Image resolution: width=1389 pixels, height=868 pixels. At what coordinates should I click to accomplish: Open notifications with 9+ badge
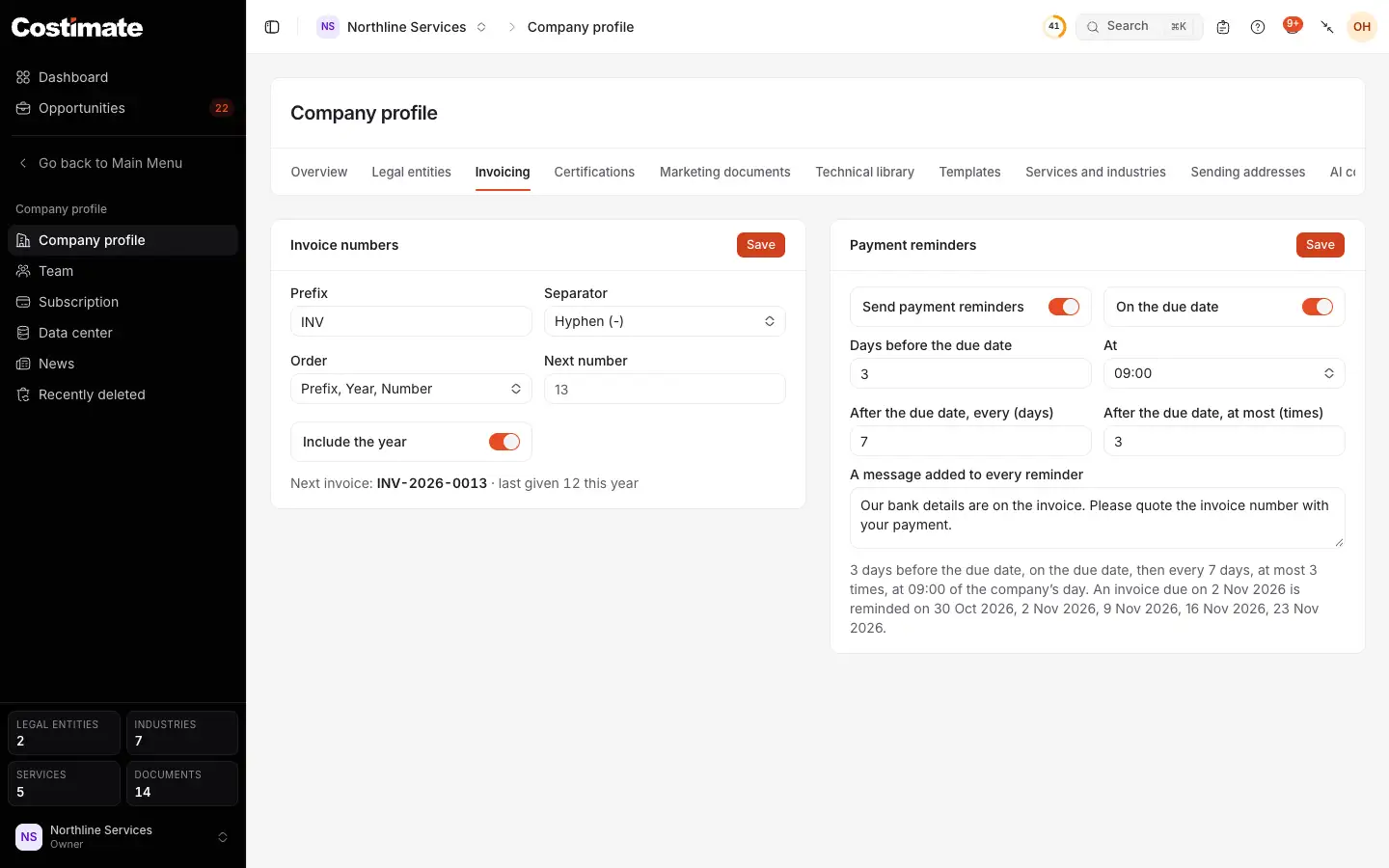click(1293, 26)
